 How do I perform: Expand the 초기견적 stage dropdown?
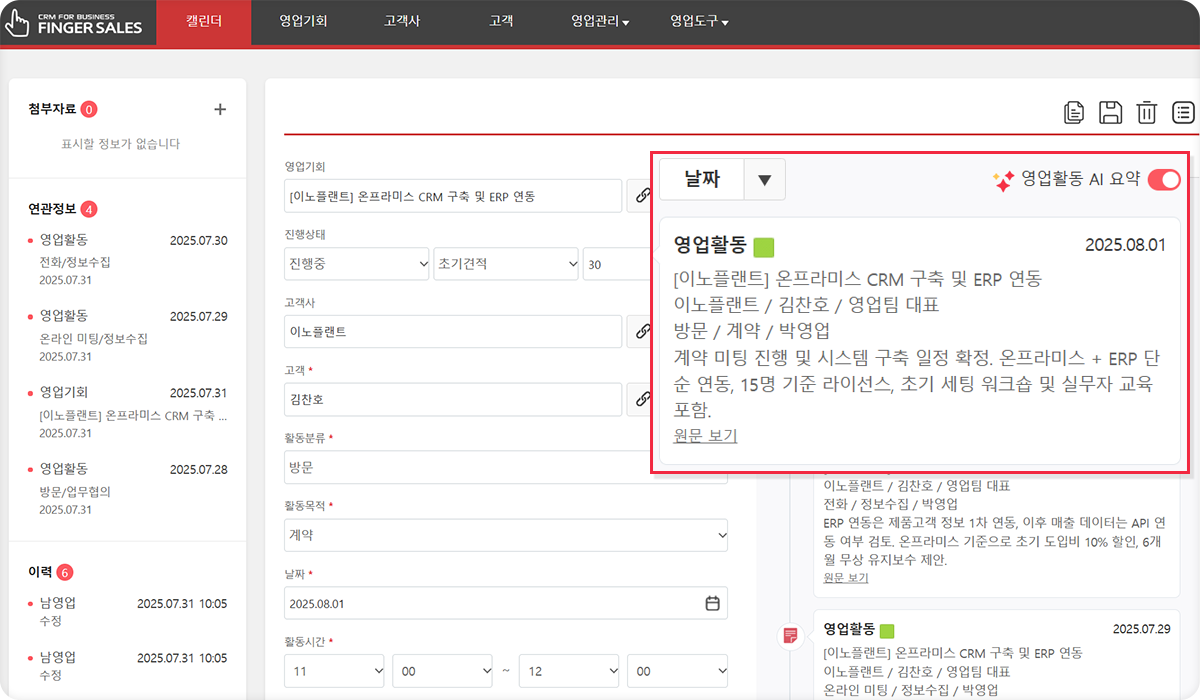(506, 264)
